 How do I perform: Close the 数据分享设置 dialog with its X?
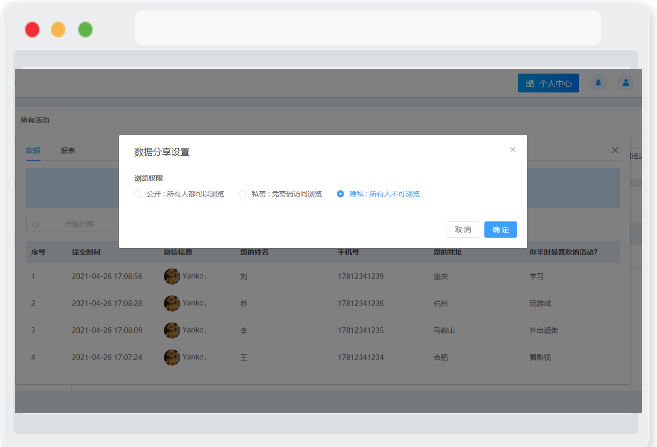pos(512,150)
